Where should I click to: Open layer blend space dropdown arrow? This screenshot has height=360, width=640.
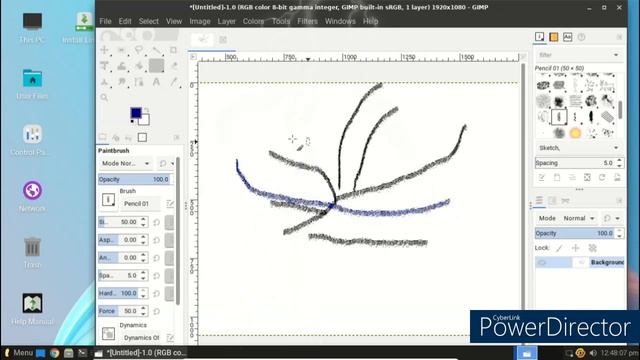point(617,218)
